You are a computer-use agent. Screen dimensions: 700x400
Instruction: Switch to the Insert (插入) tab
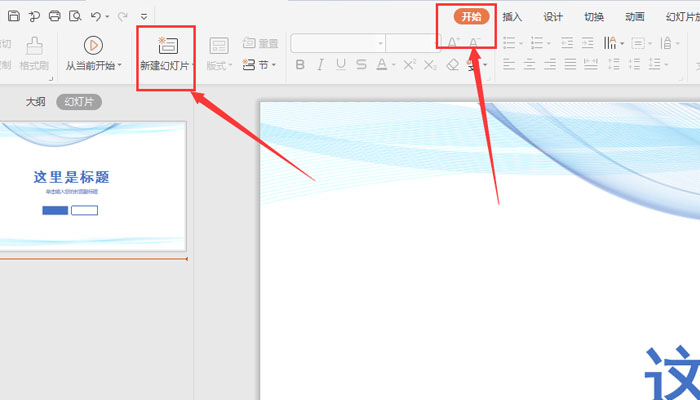(x=512, y=17)
